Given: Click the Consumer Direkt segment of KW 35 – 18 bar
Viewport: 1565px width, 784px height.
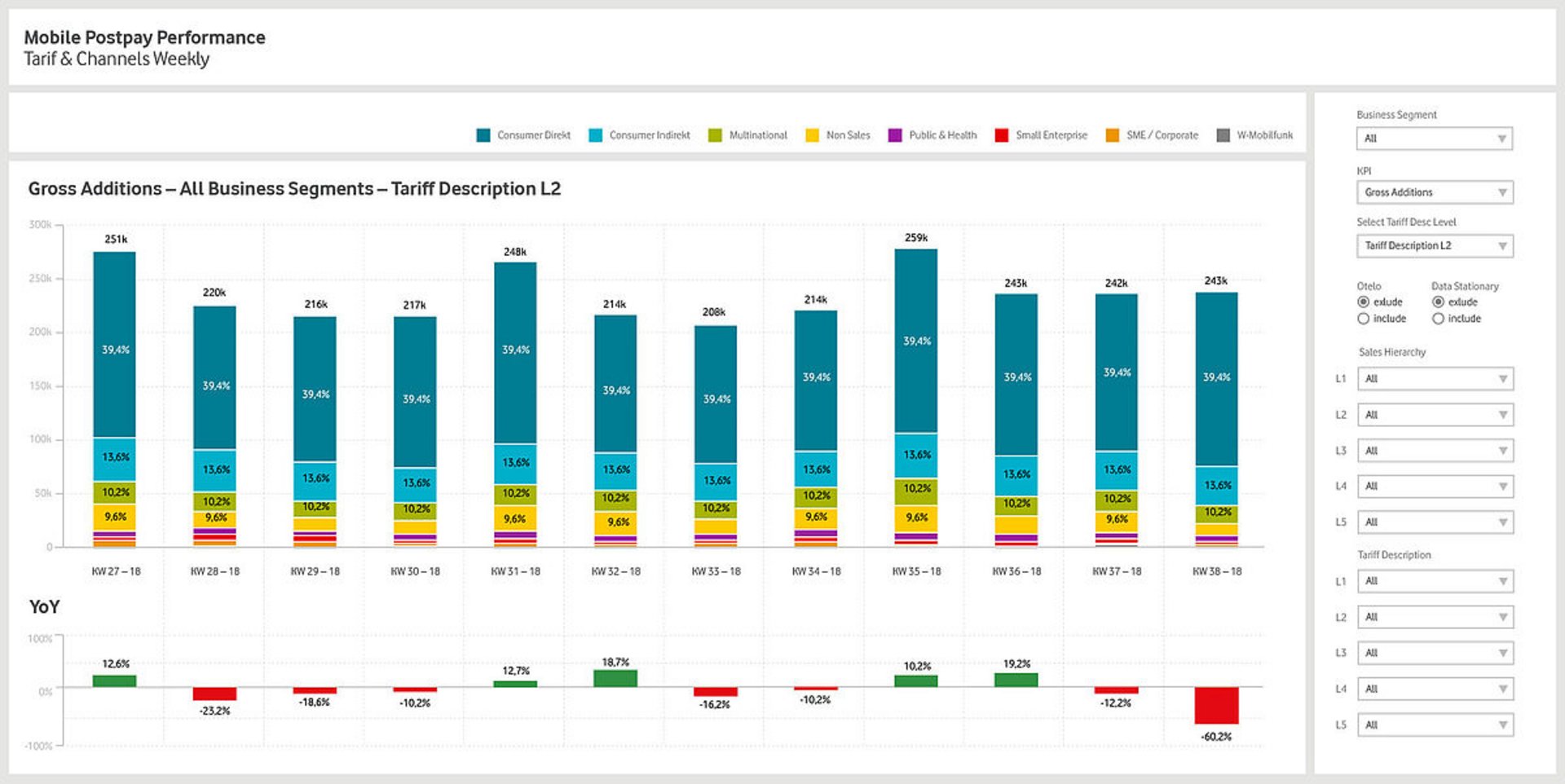Looking at the screenshot, I should (x=915, y=341).
